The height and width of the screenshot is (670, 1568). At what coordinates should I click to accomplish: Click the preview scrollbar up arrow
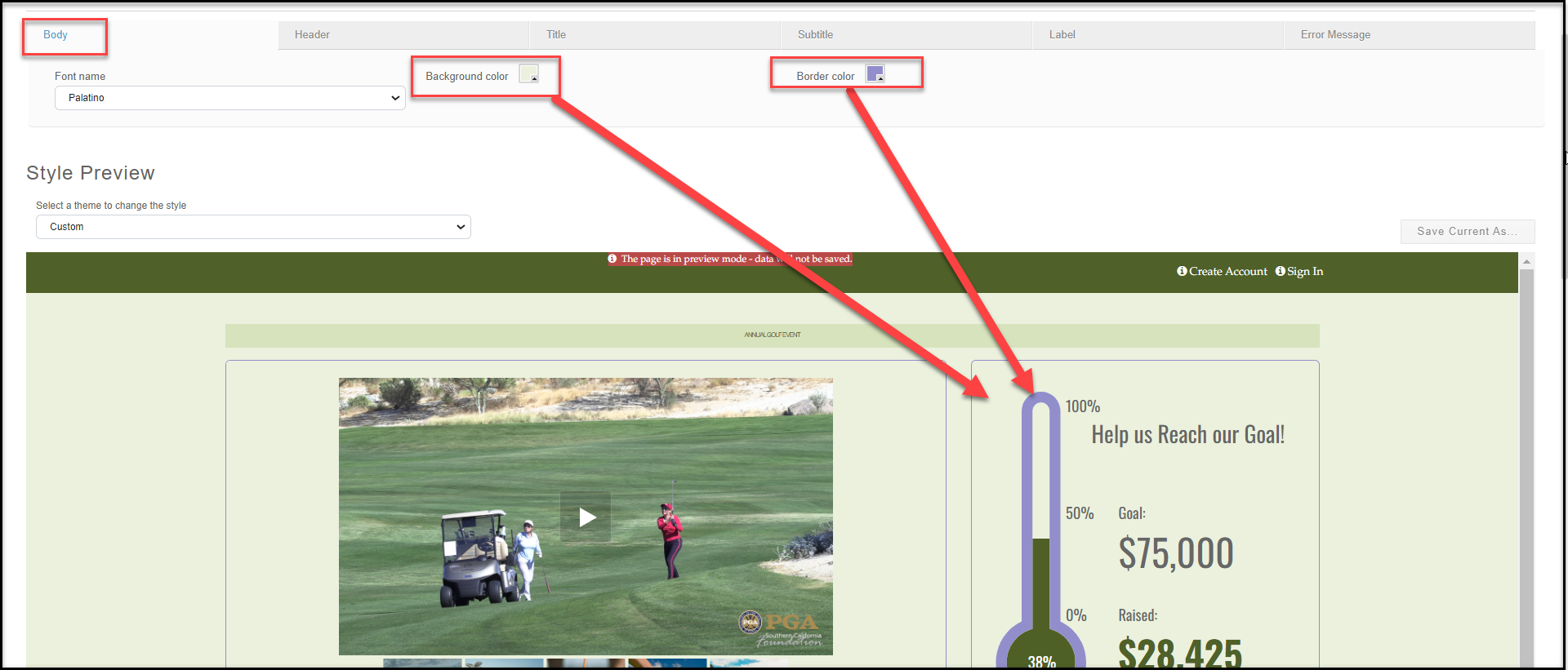1526,261
